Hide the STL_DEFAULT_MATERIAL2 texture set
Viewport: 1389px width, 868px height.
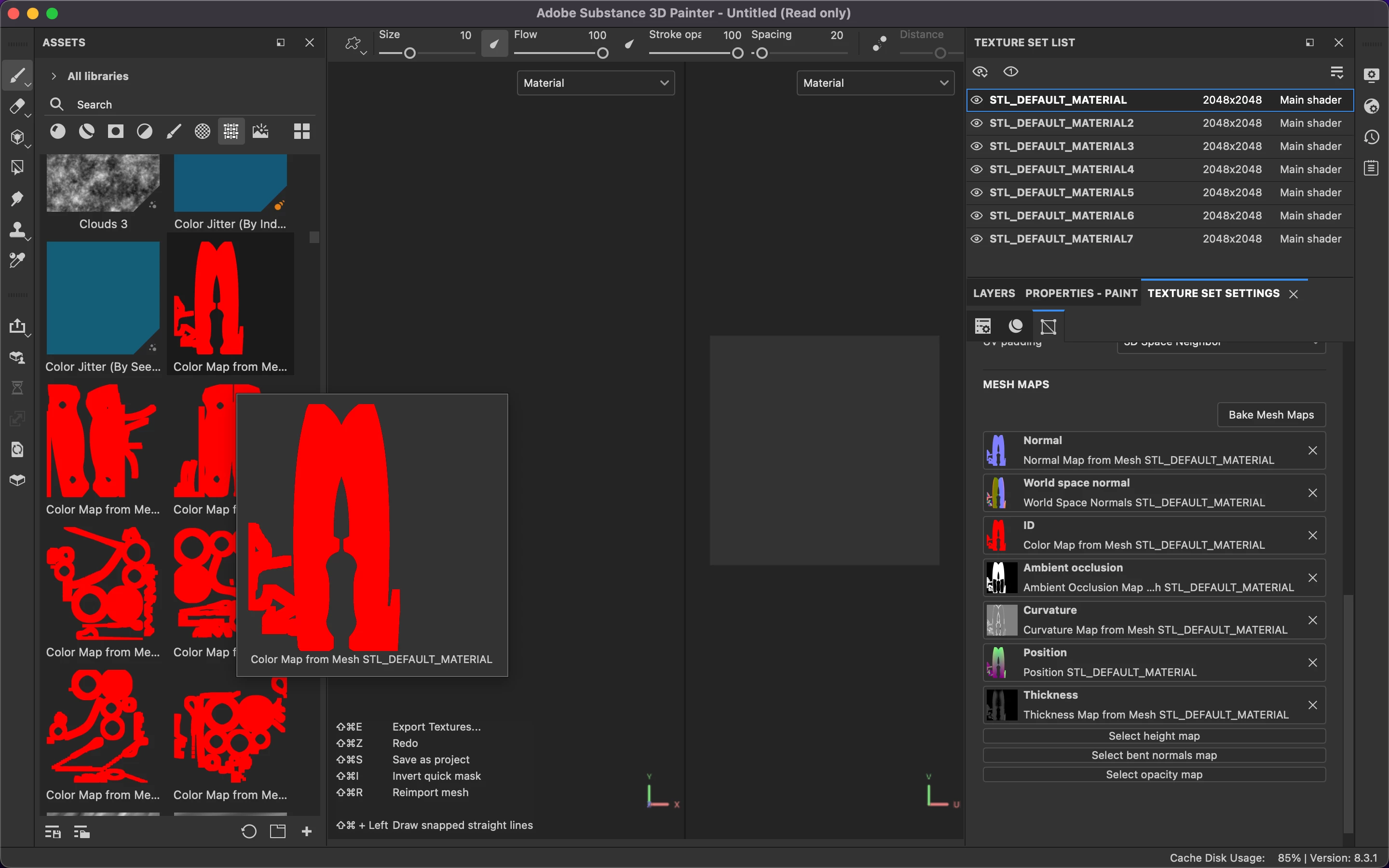click(x=976, y=123)
